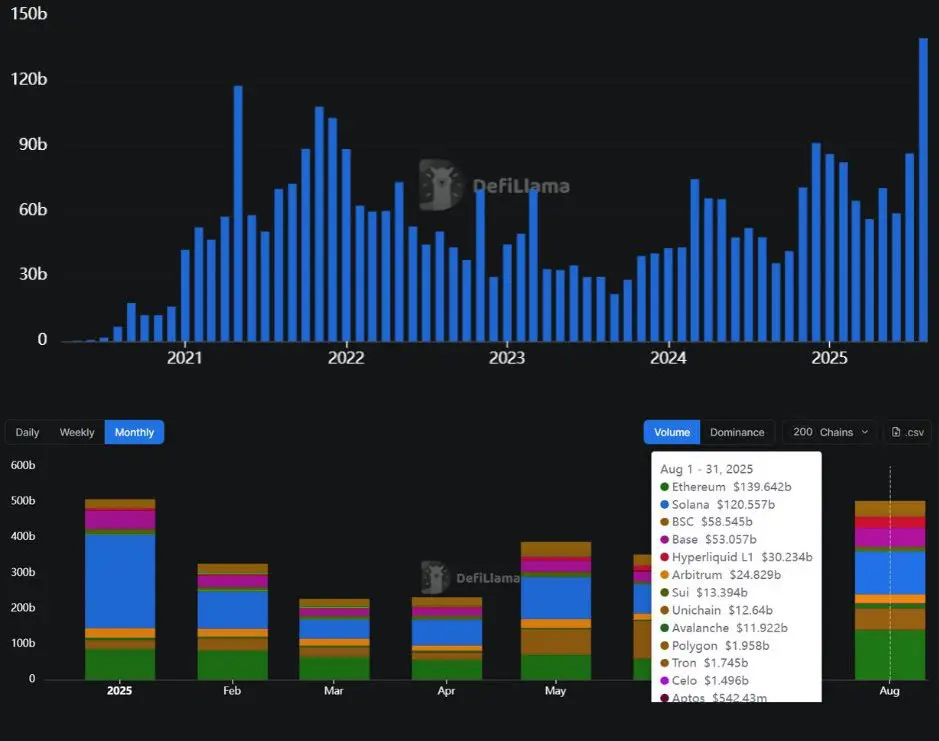Image resolution: width=939 pixels, height=741 pixels.
Task: Click the Feb stacked bar
Action: click(232, 622)
